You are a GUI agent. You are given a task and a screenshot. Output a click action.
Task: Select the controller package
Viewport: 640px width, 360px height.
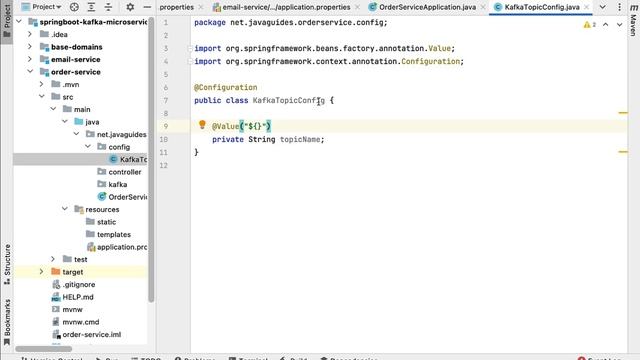pos(120,172)
